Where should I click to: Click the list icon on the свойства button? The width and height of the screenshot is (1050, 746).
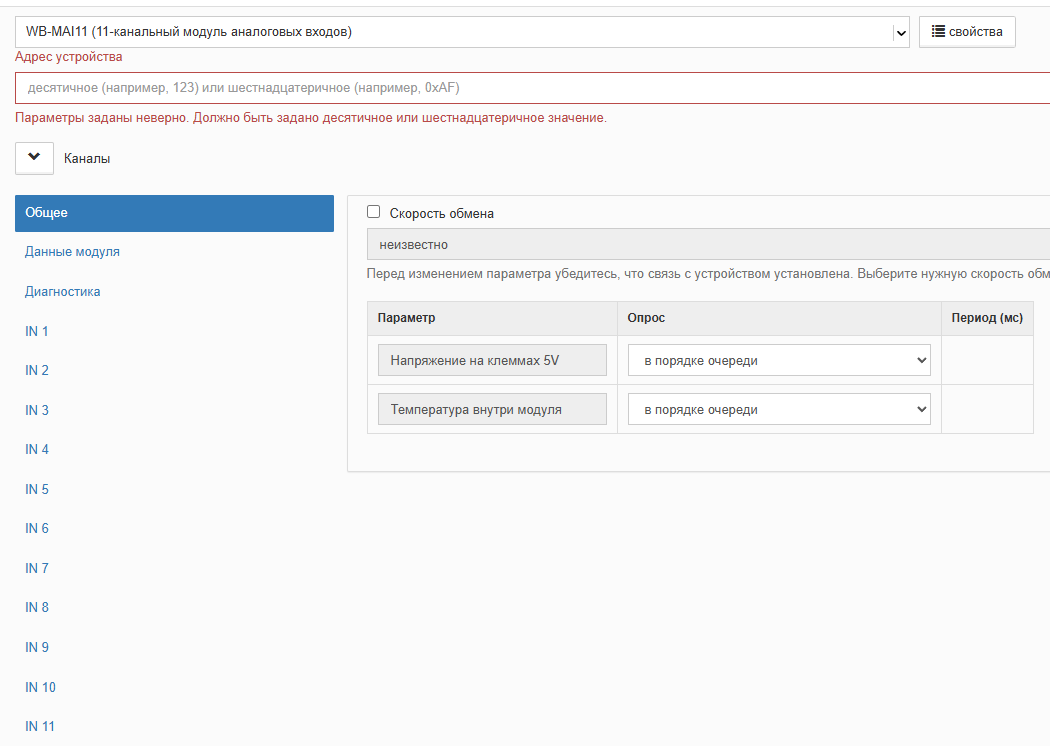[x=937, y=32]
